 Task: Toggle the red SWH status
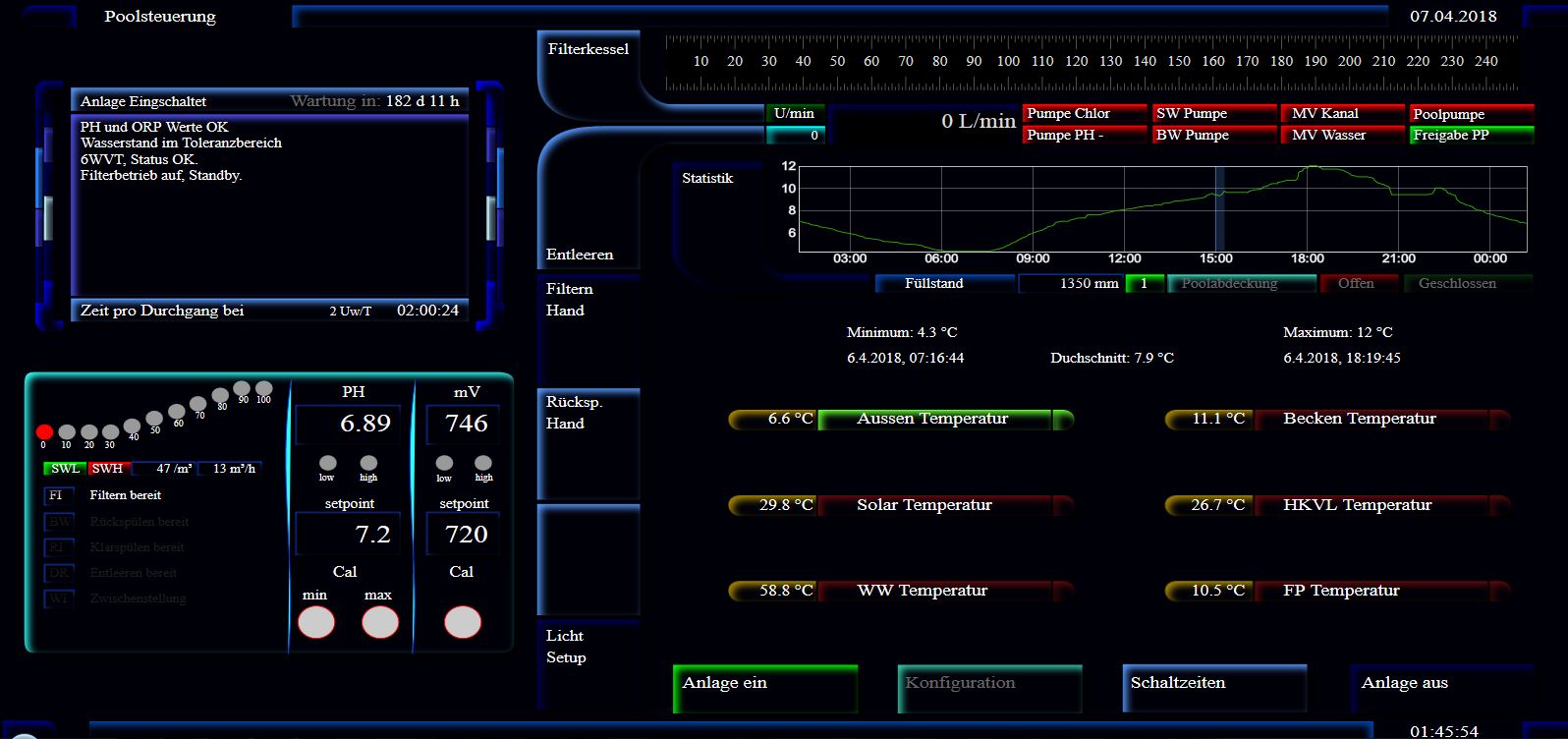point(108,469)
